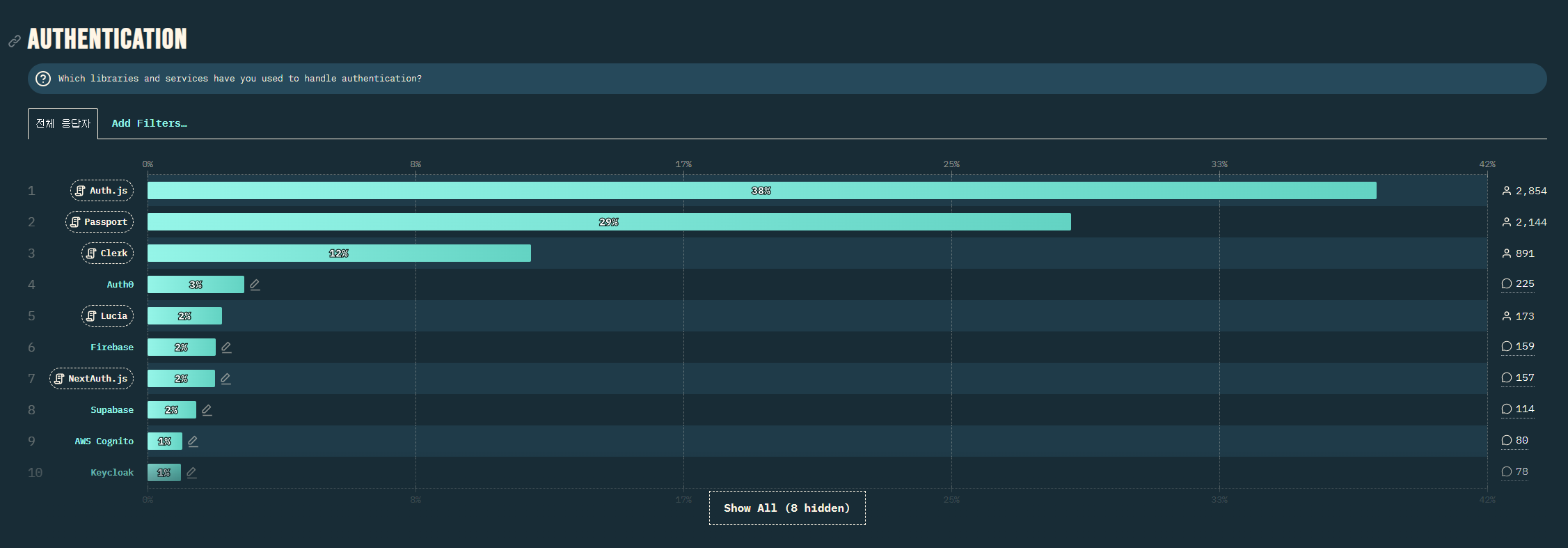Open comments bubble showing 157 for NextAuth.js

(1517, 377)
